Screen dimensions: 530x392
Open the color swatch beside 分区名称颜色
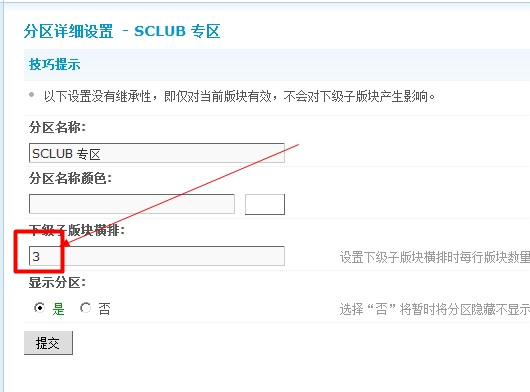coord(265,204)
